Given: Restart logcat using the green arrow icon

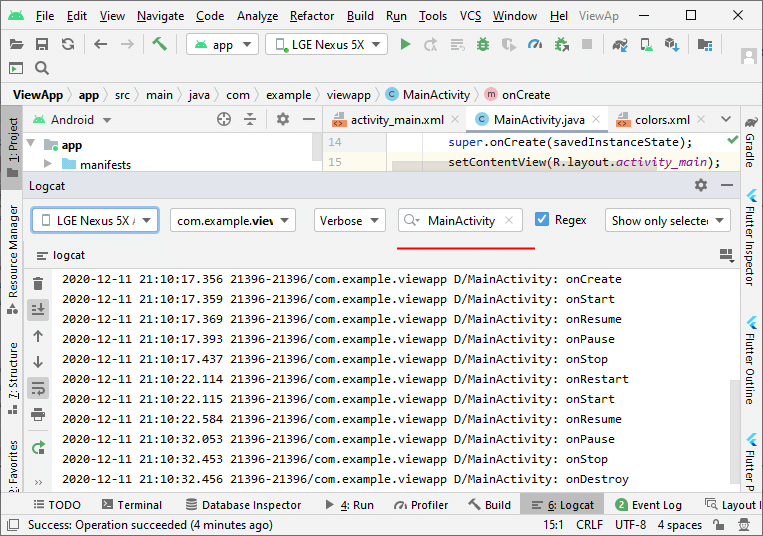Looking at the screenshot, I should point(38,447).
